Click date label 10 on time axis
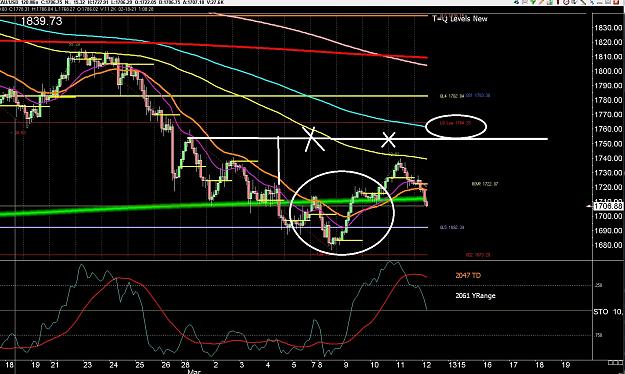 pyautogui.click(x=374, y=365)
